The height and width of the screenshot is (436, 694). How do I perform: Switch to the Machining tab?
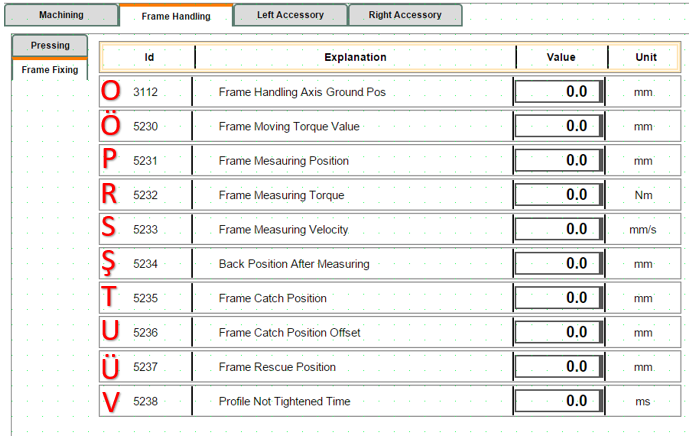[x=61, y=15]
